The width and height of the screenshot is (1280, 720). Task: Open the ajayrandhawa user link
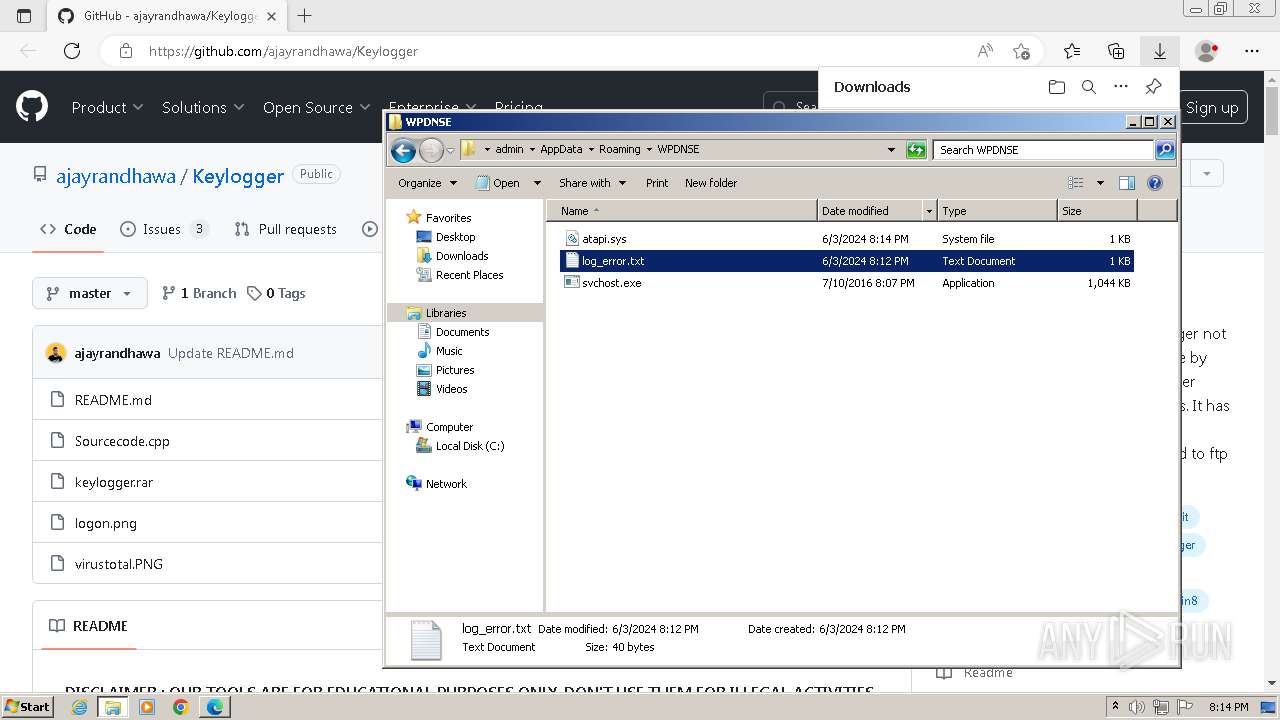coord(116,176)
